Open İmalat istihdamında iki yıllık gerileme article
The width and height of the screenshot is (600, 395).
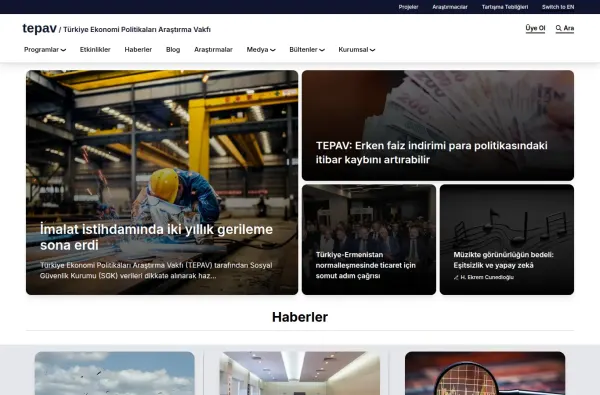point(162,182)
